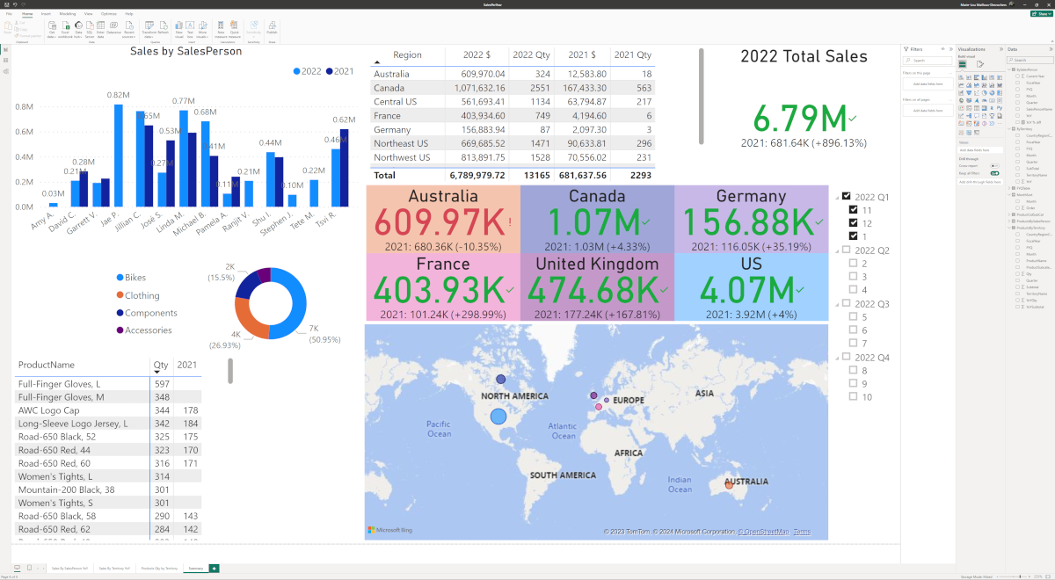The height and width of the screenshot is (580, 1055).
Task: Check the 2022 Q2 slicer checkbox
Action: click(846, 250)
